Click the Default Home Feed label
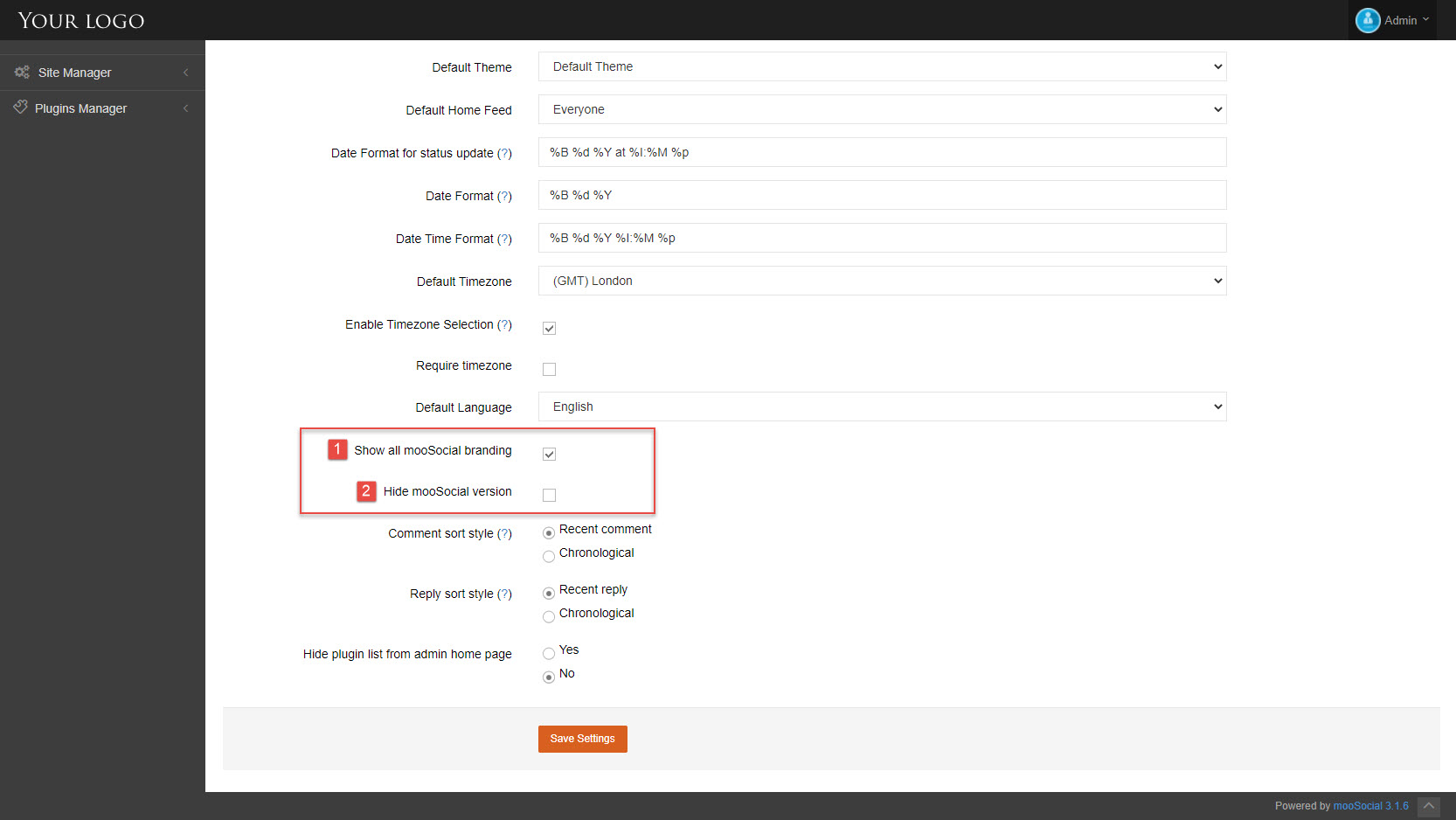1456x820 pixels. (x=459, y=110)
